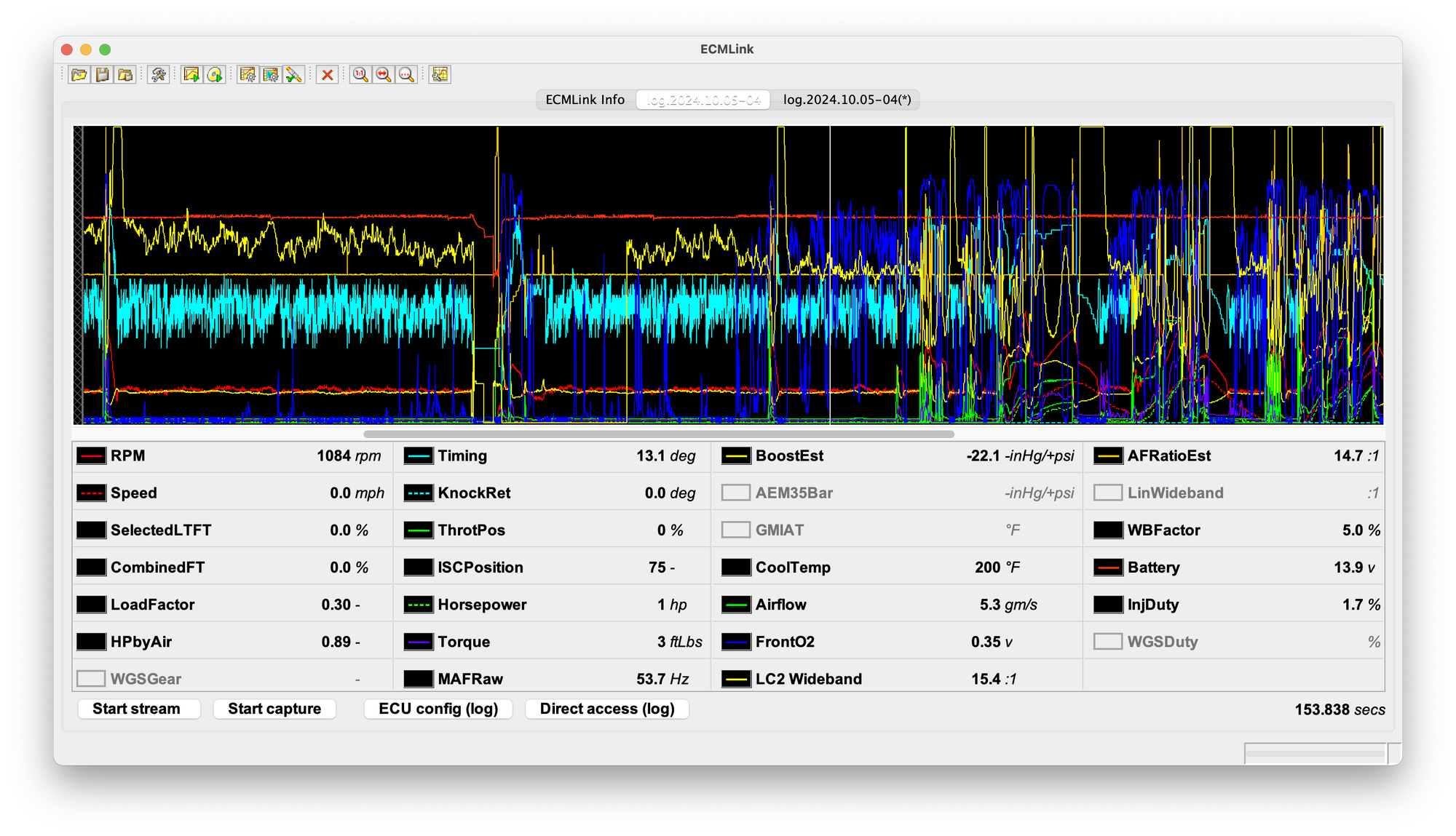Click the Torque color swatch
The height and width of the screenshot is (836, 1456).
click(419, 642)
